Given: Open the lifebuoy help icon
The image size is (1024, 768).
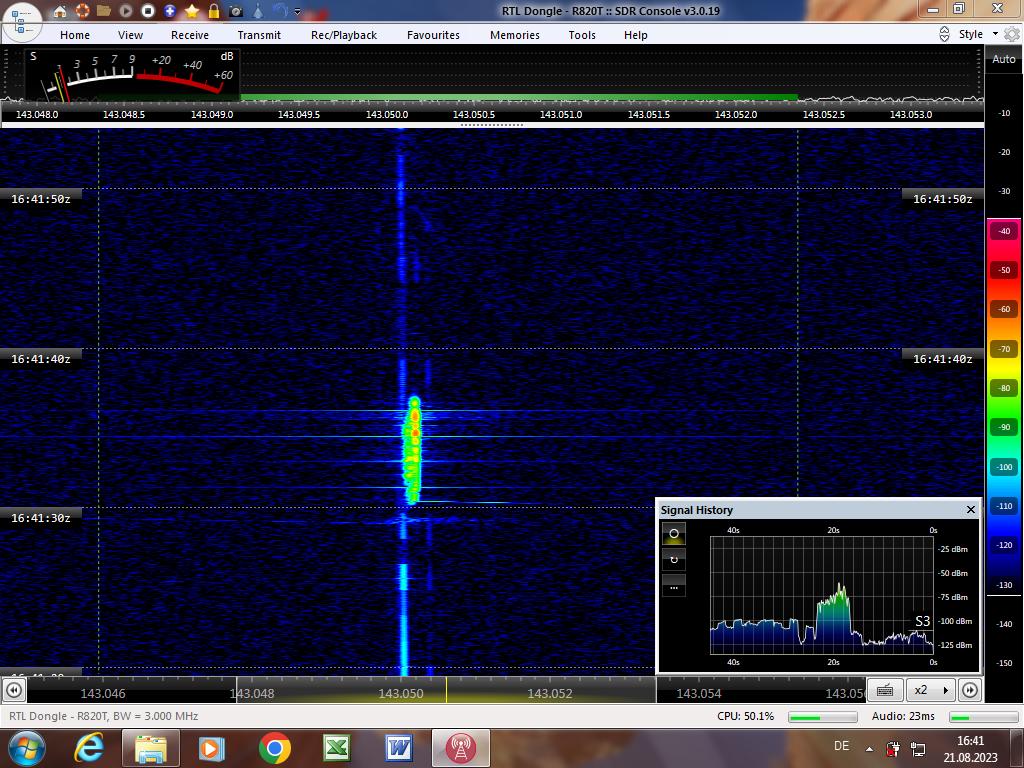Looking at the screenshot, I should pos(82,10).
